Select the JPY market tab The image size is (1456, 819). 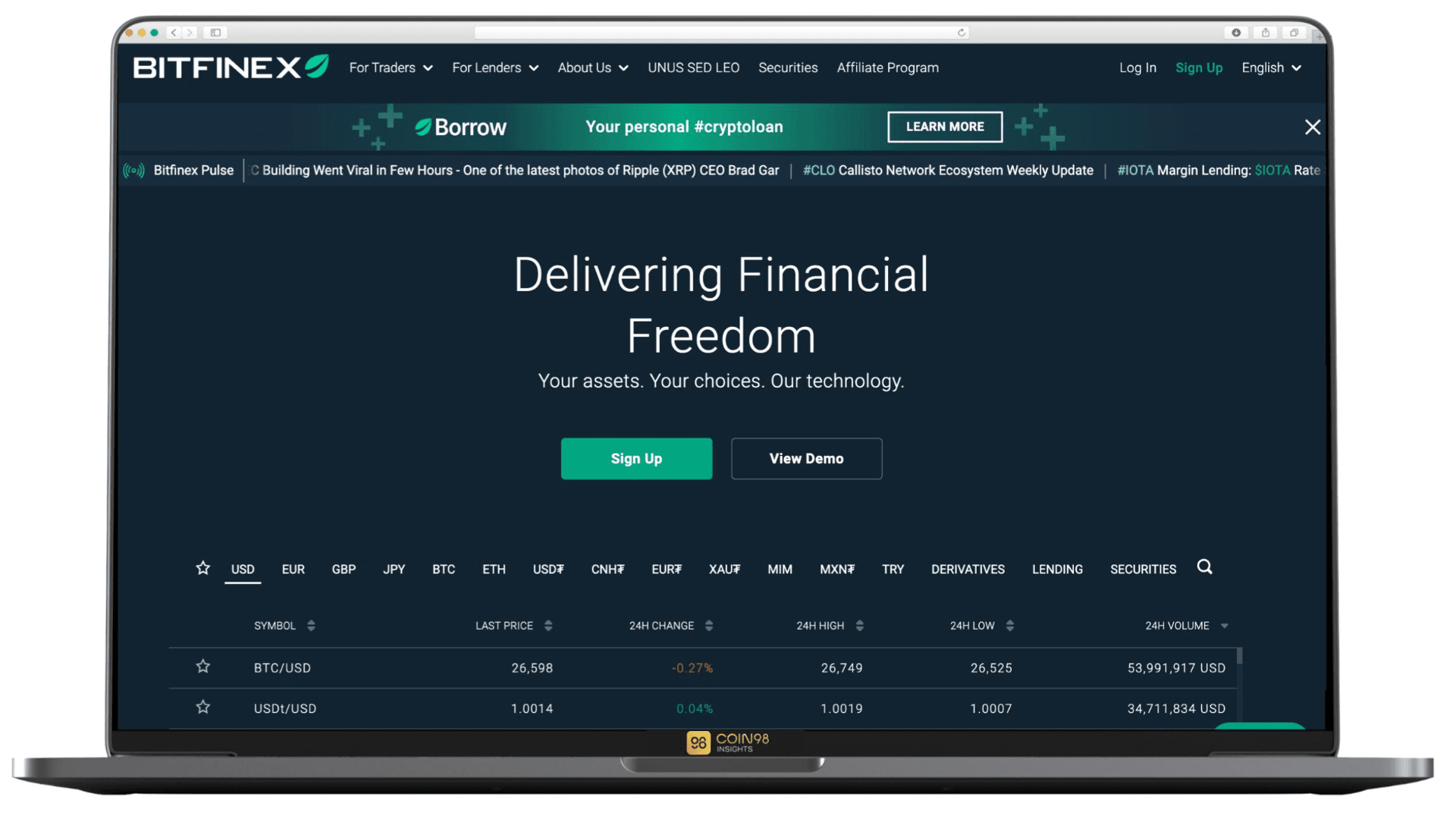tap(394, 570)
